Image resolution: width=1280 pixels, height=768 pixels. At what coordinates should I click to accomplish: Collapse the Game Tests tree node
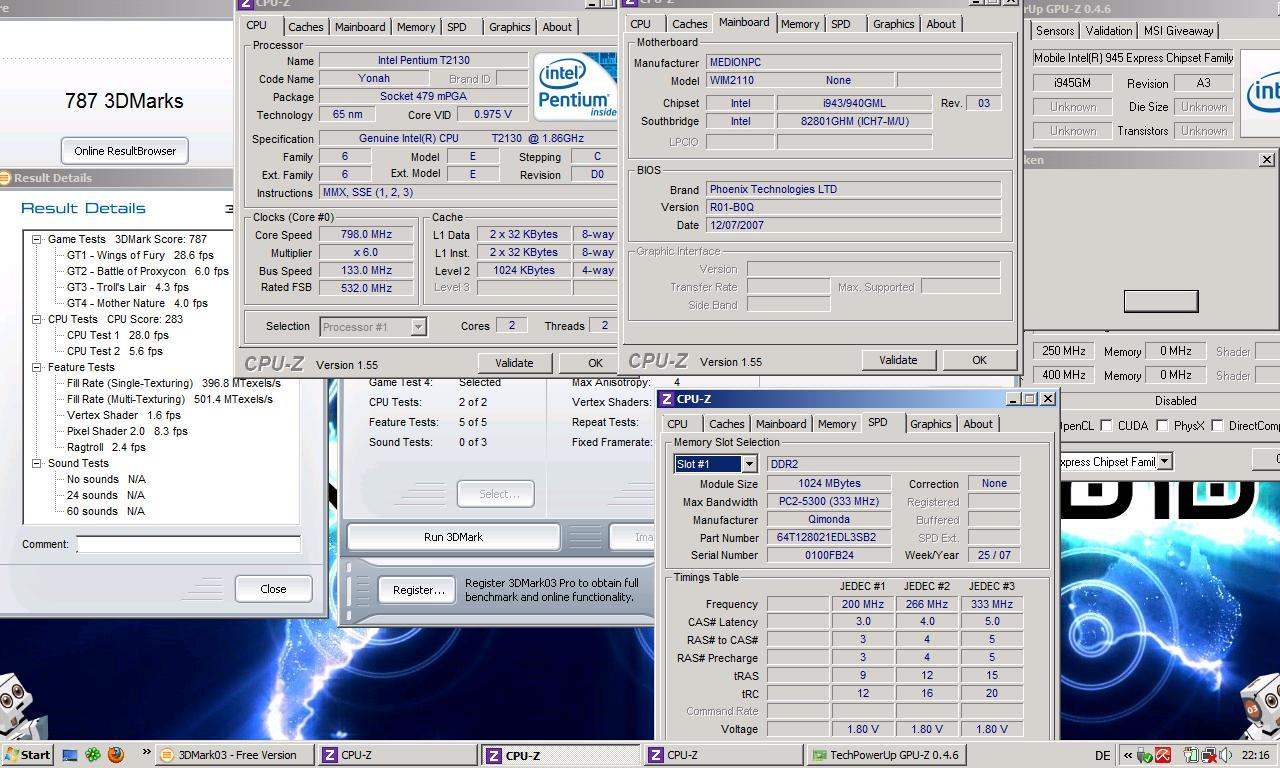pos(36,239)
